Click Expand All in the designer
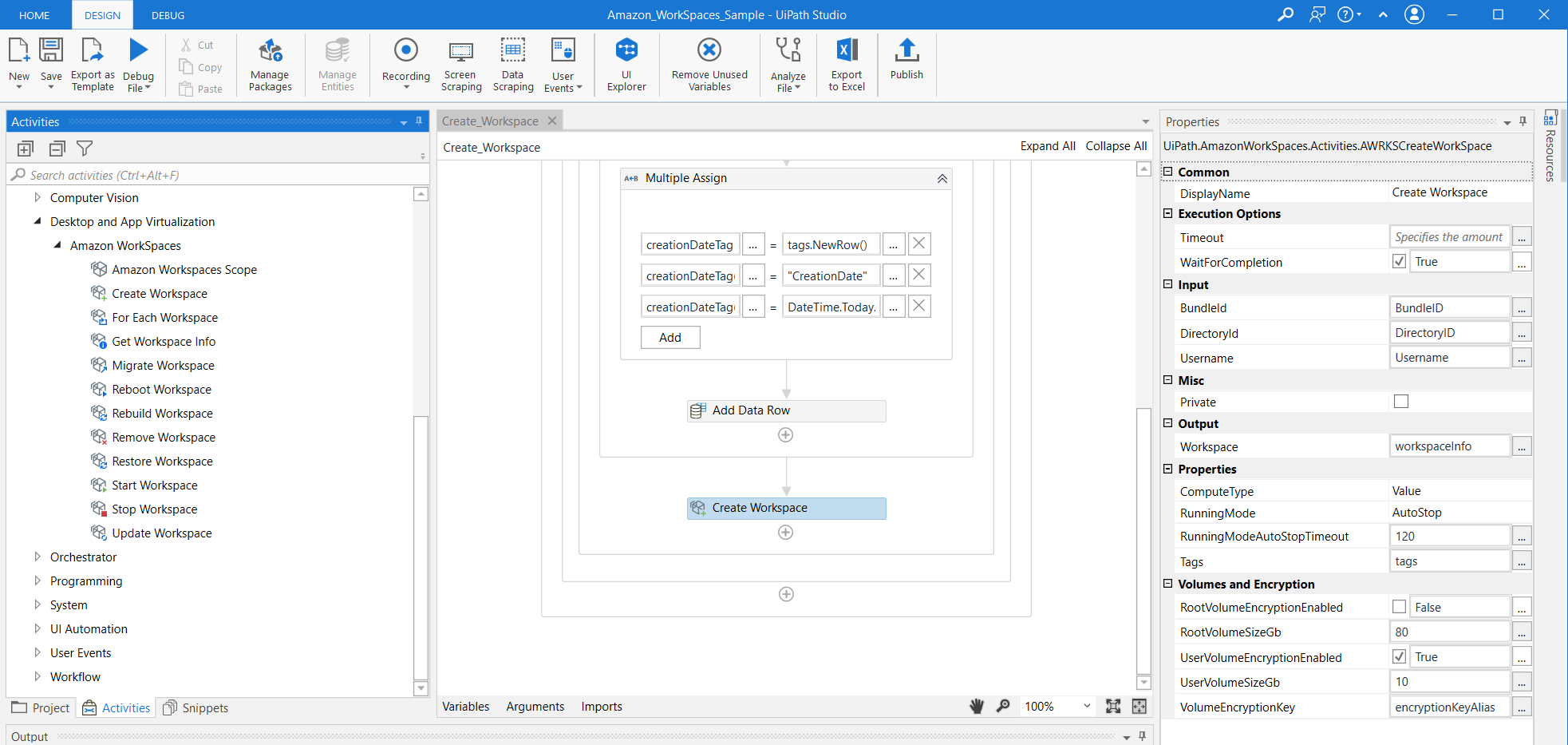Screen dimensions: 1568x745 (x=1048, y=146)
